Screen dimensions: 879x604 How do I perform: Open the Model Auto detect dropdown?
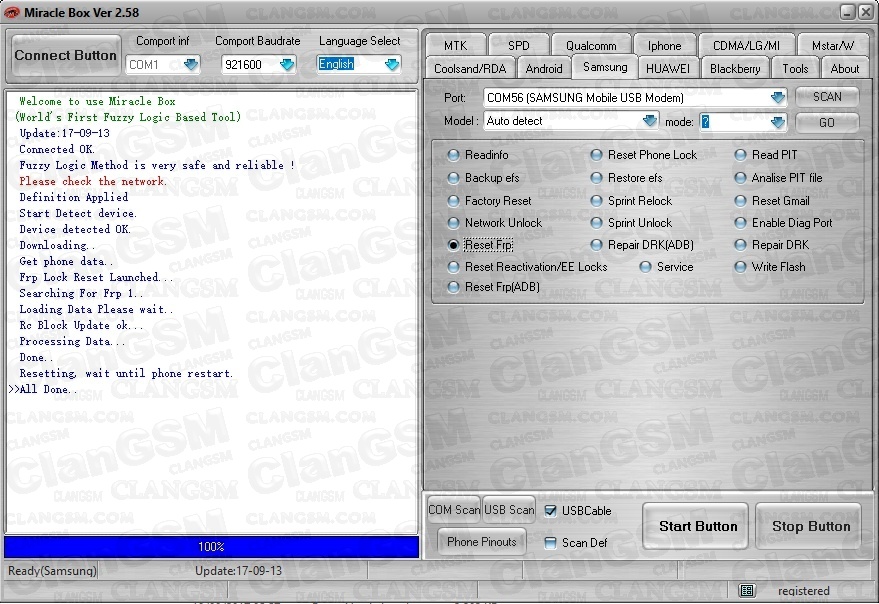(x=649, y=121)
